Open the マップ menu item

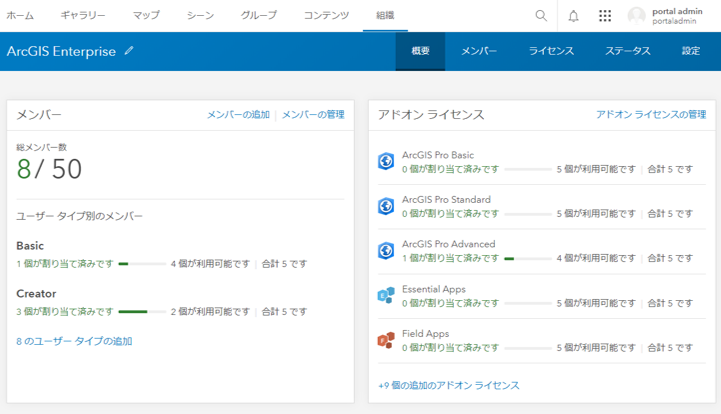(x=146, y=15)
